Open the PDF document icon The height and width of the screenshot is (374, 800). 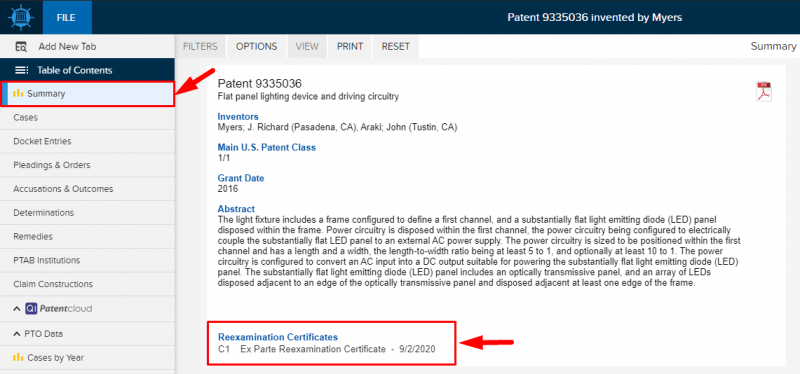tap(764, 92)
